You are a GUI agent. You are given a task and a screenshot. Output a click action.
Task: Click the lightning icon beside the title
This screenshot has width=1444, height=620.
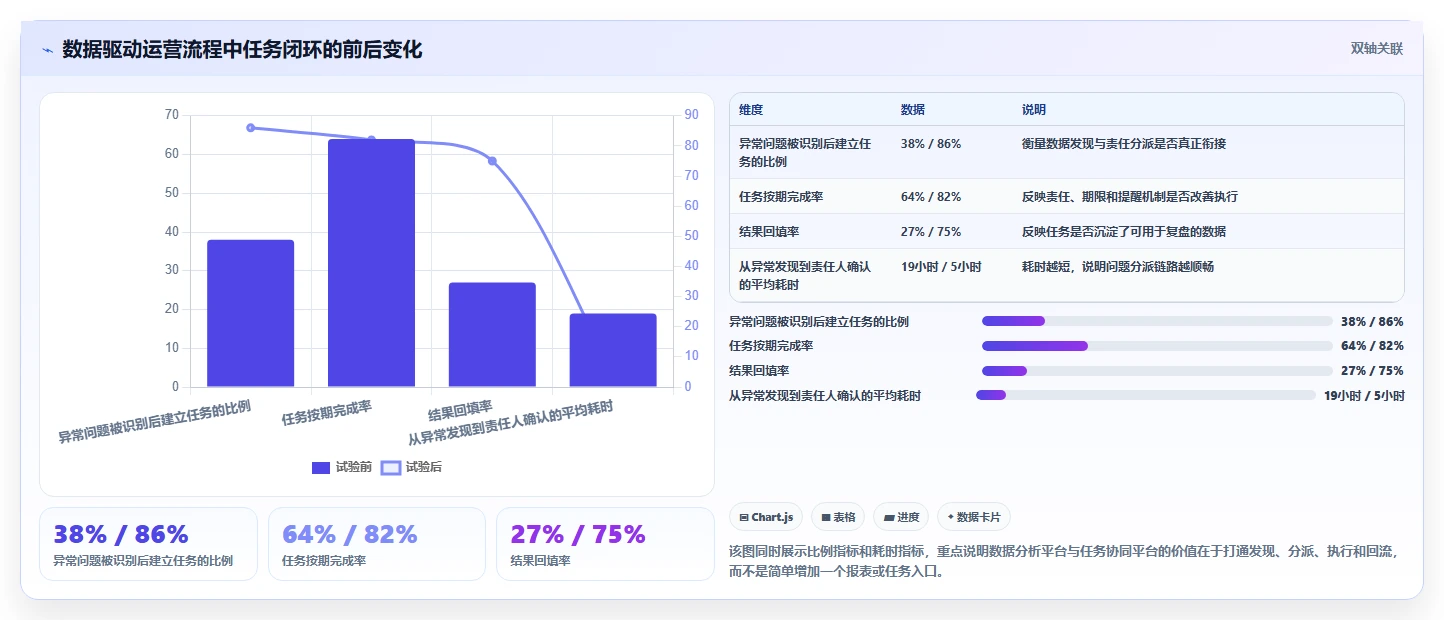(48, 50)
